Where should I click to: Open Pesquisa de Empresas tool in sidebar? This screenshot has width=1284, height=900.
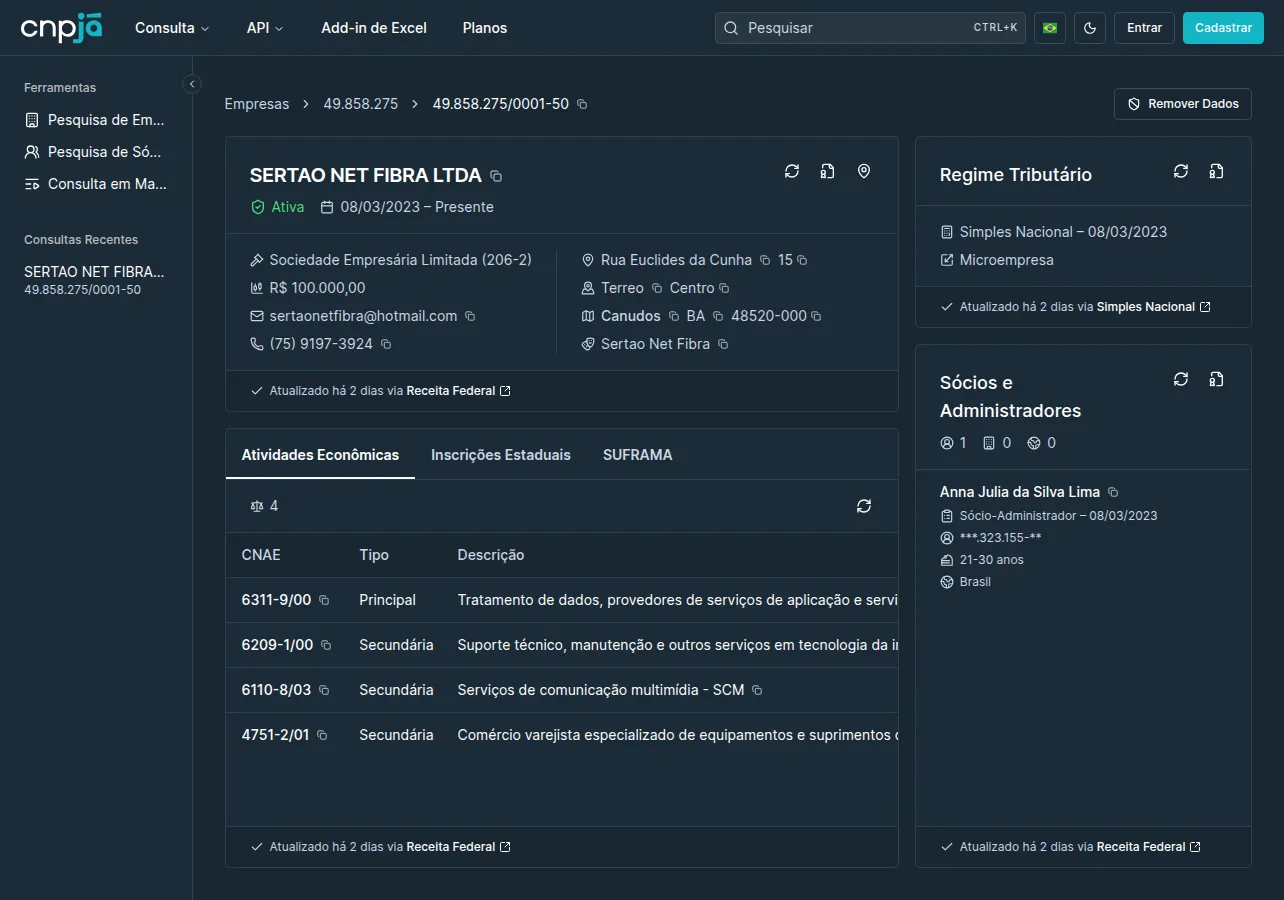96,120
